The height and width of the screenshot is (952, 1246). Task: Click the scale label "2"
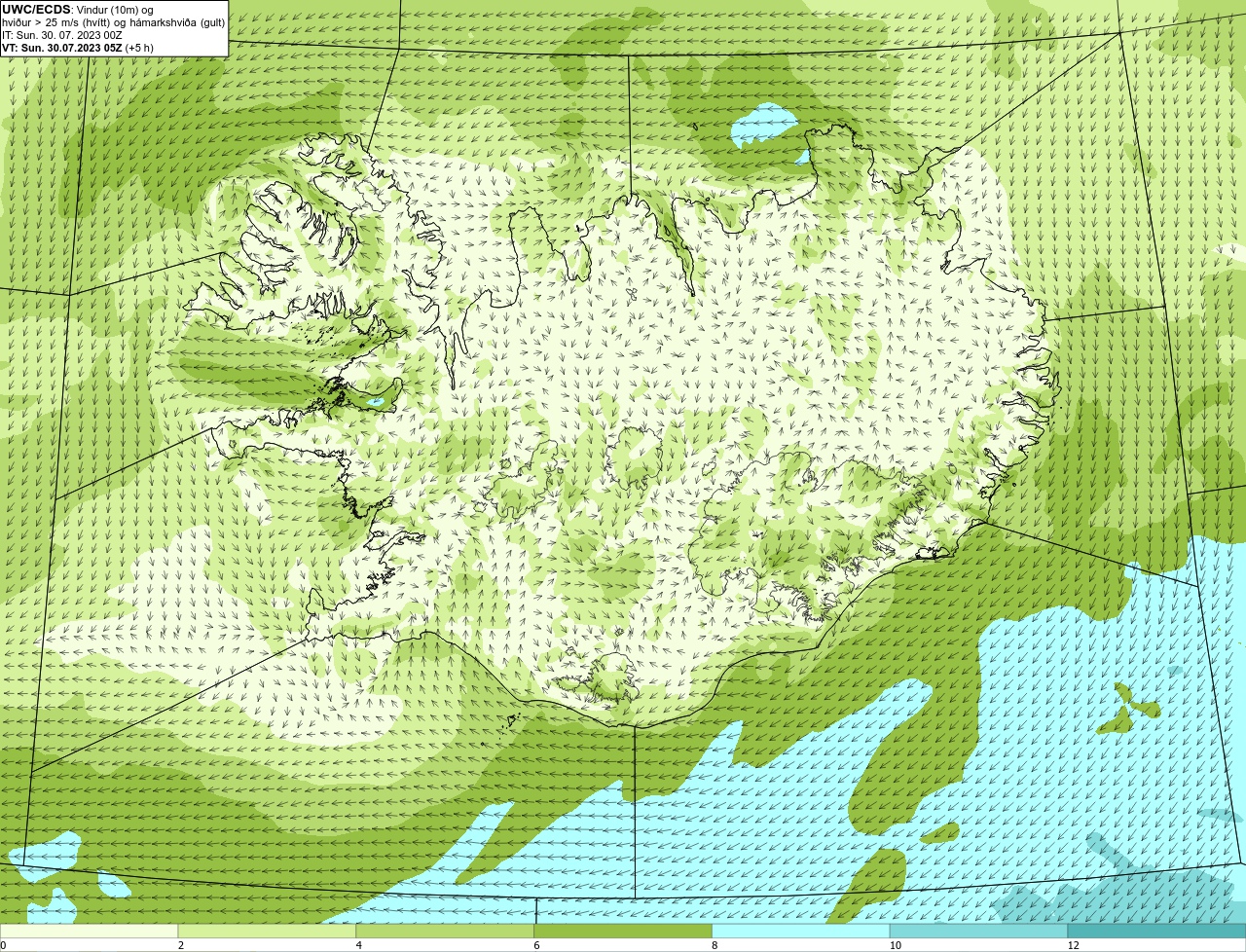tap(181, 945)
